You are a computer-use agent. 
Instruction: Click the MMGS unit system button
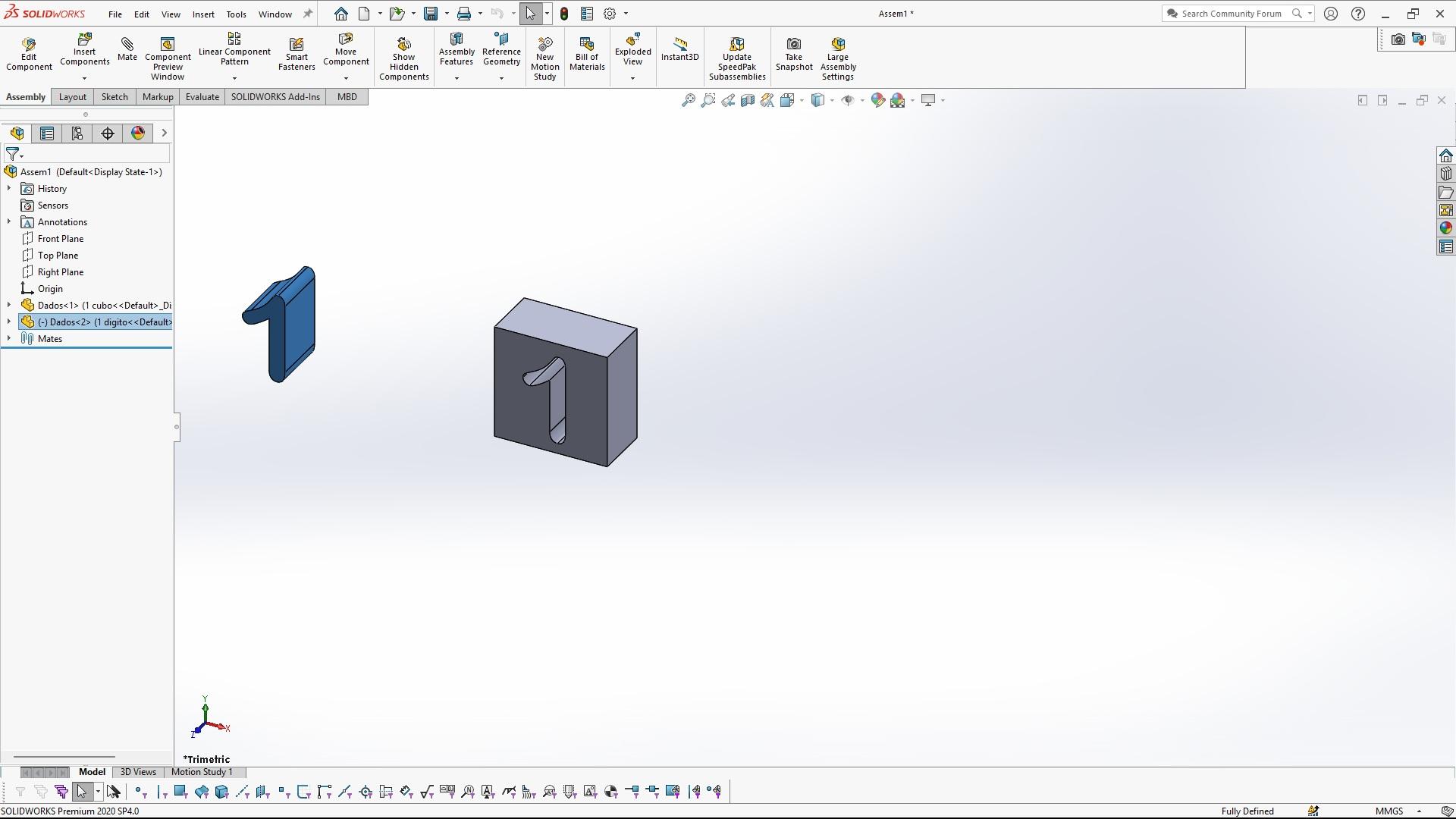pyautogui.click(x=1389, y=811)
